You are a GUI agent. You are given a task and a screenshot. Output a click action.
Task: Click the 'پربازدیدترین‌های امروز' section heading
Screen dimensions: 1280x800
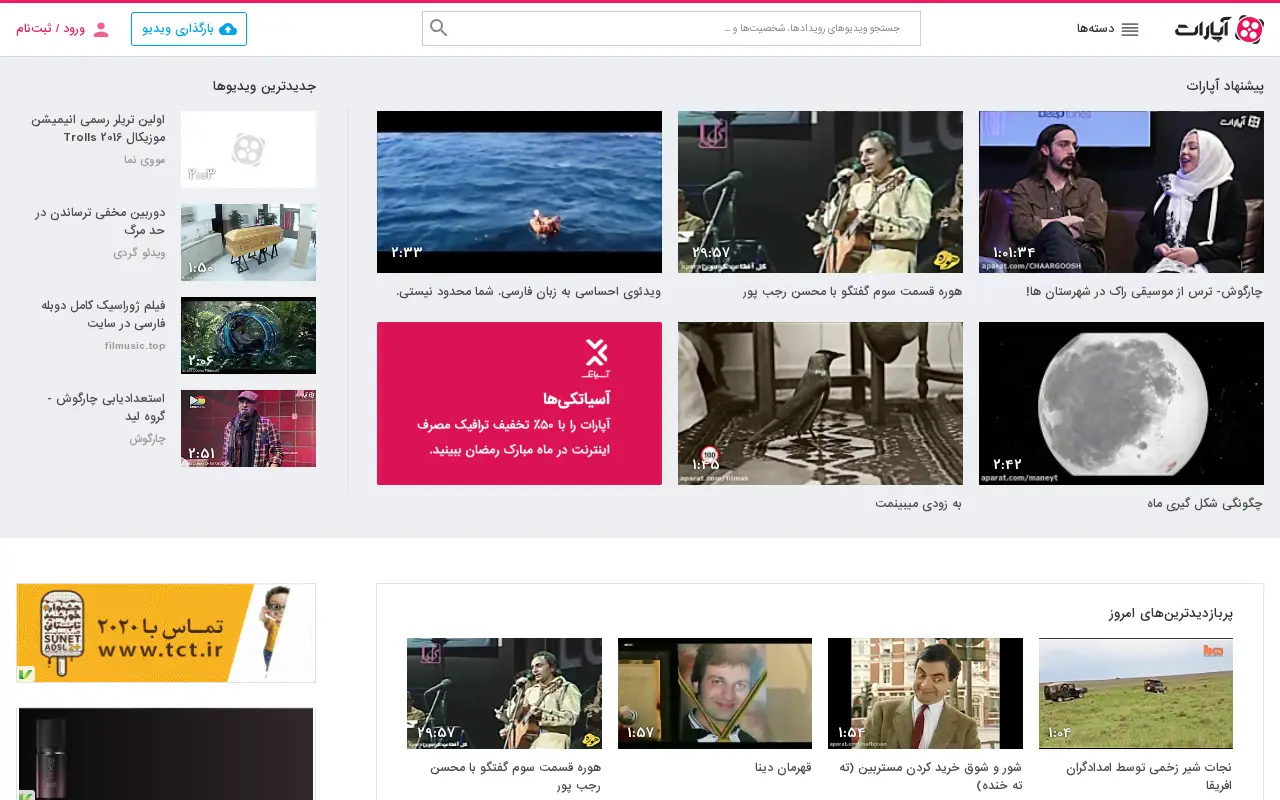point(1171,614)
